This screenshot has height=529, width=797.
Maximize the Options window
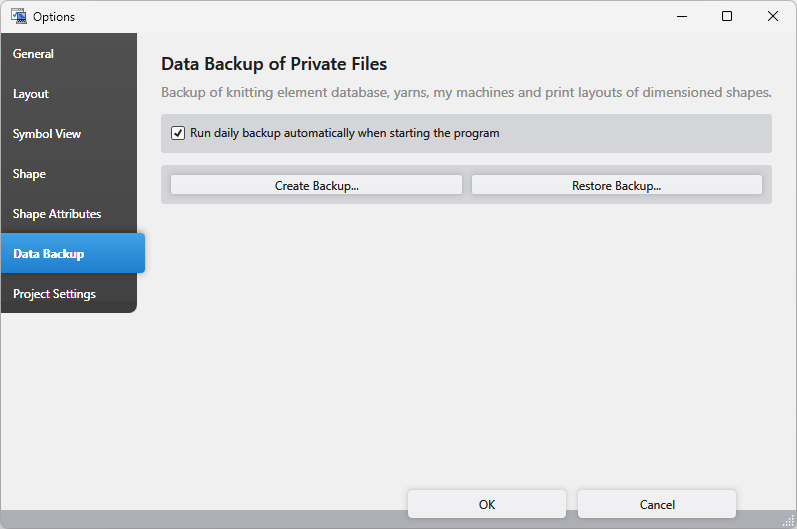727,16
